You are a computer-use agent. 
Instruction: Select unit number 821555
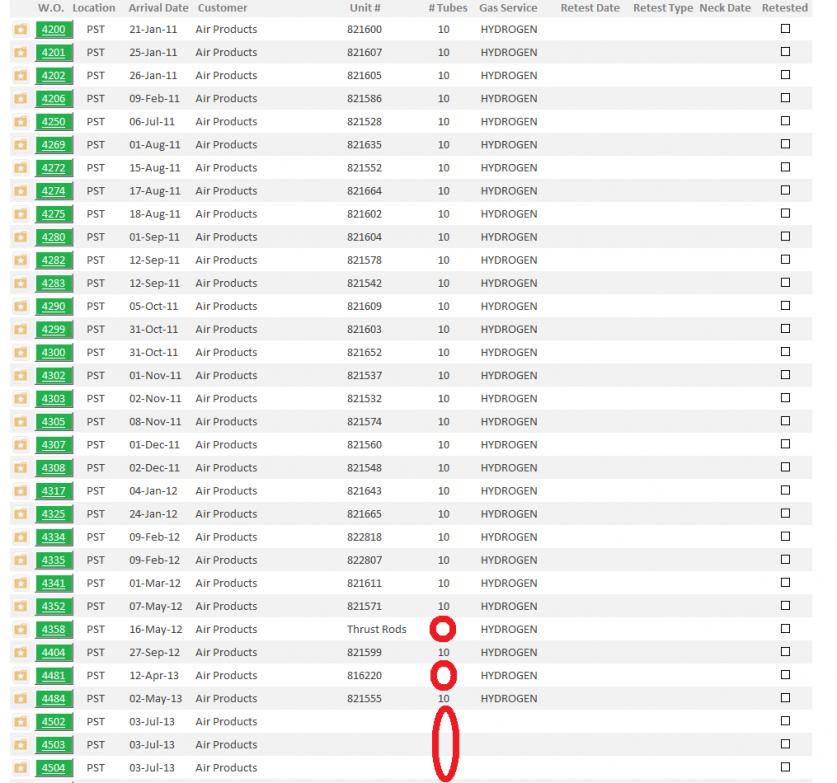[x=365, y=699]
